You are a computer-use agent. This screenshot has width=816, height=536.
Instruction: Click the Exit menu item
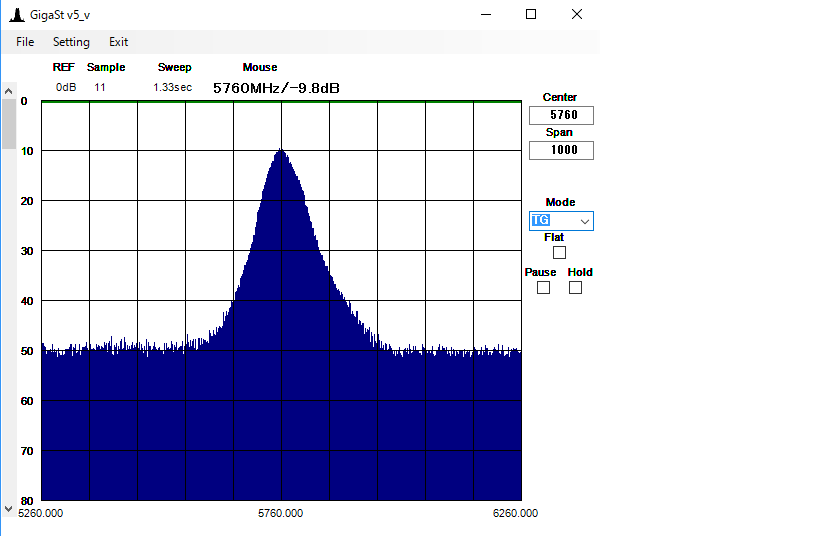(x=119, y=42)
